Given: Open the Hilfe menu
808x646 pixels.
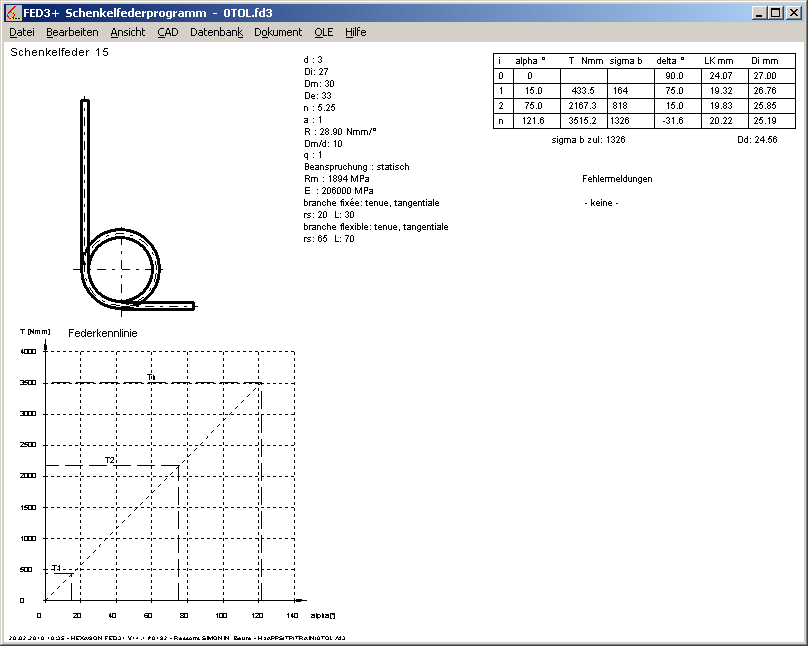Looking at the screenshot, I should 356,32.
